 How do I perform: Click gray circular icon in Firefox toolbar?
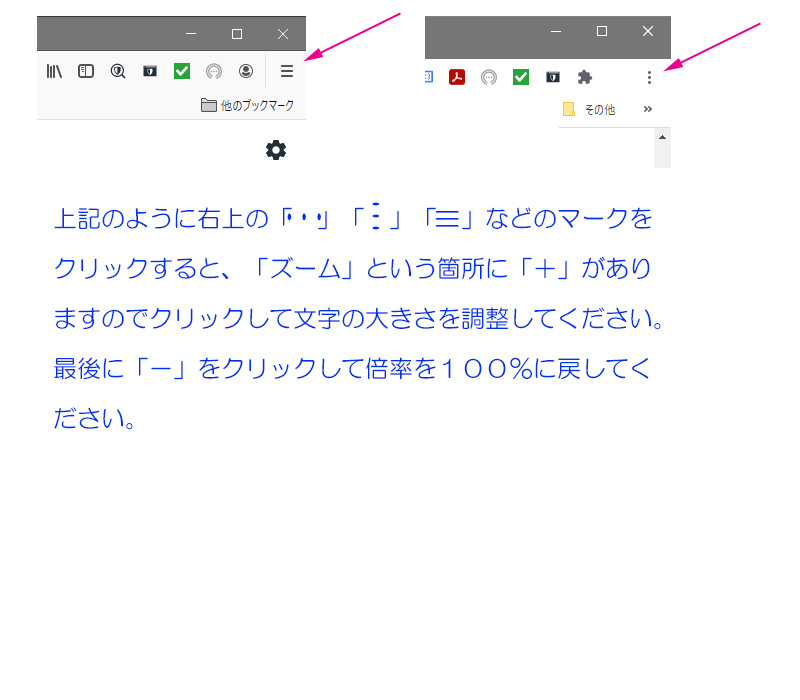pyautogui.click(x=213, y=71)
